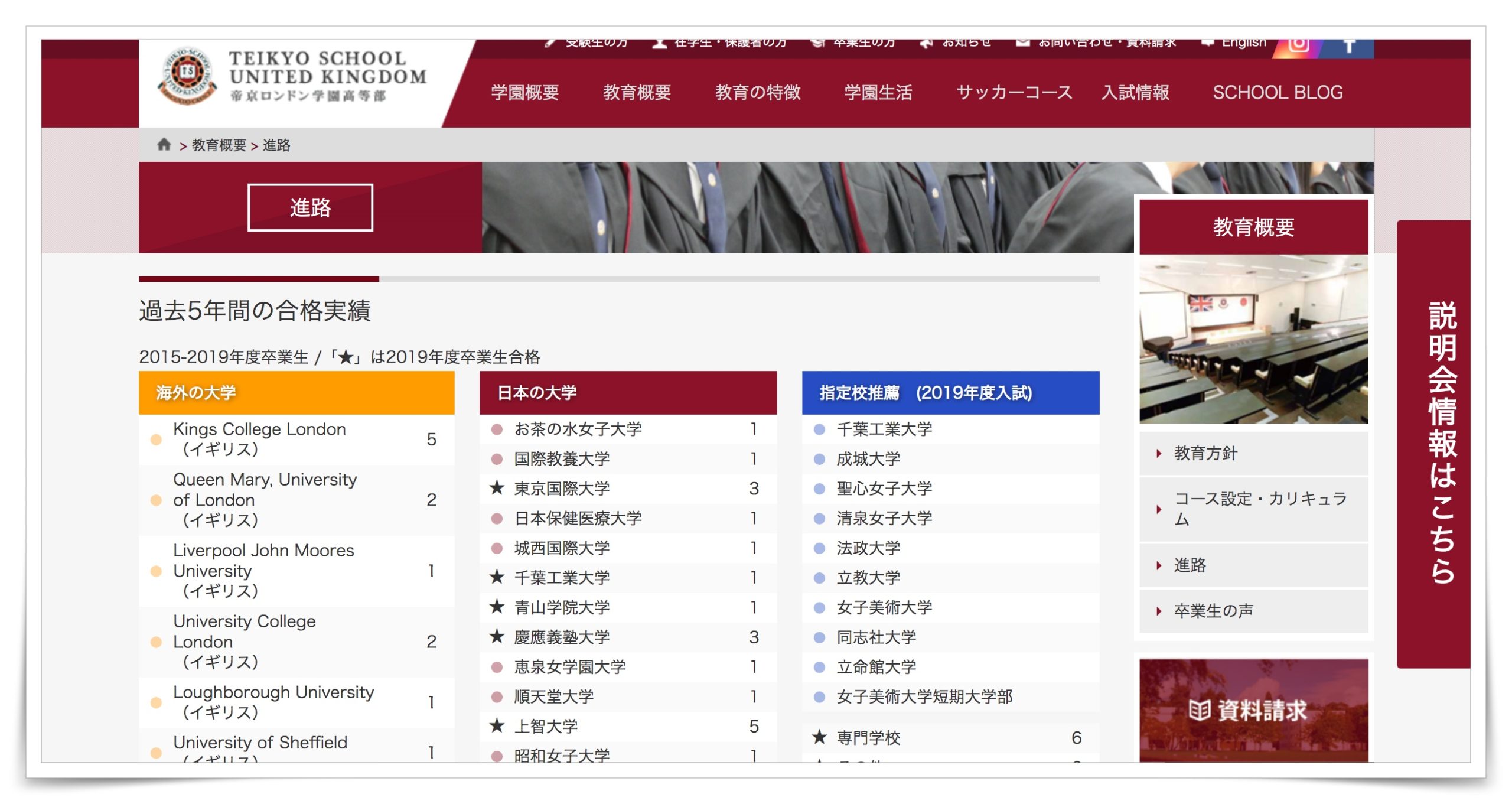Select the 立命館大学 row
This screenshot has height=804, width=1512.
[x=950, y=666]
